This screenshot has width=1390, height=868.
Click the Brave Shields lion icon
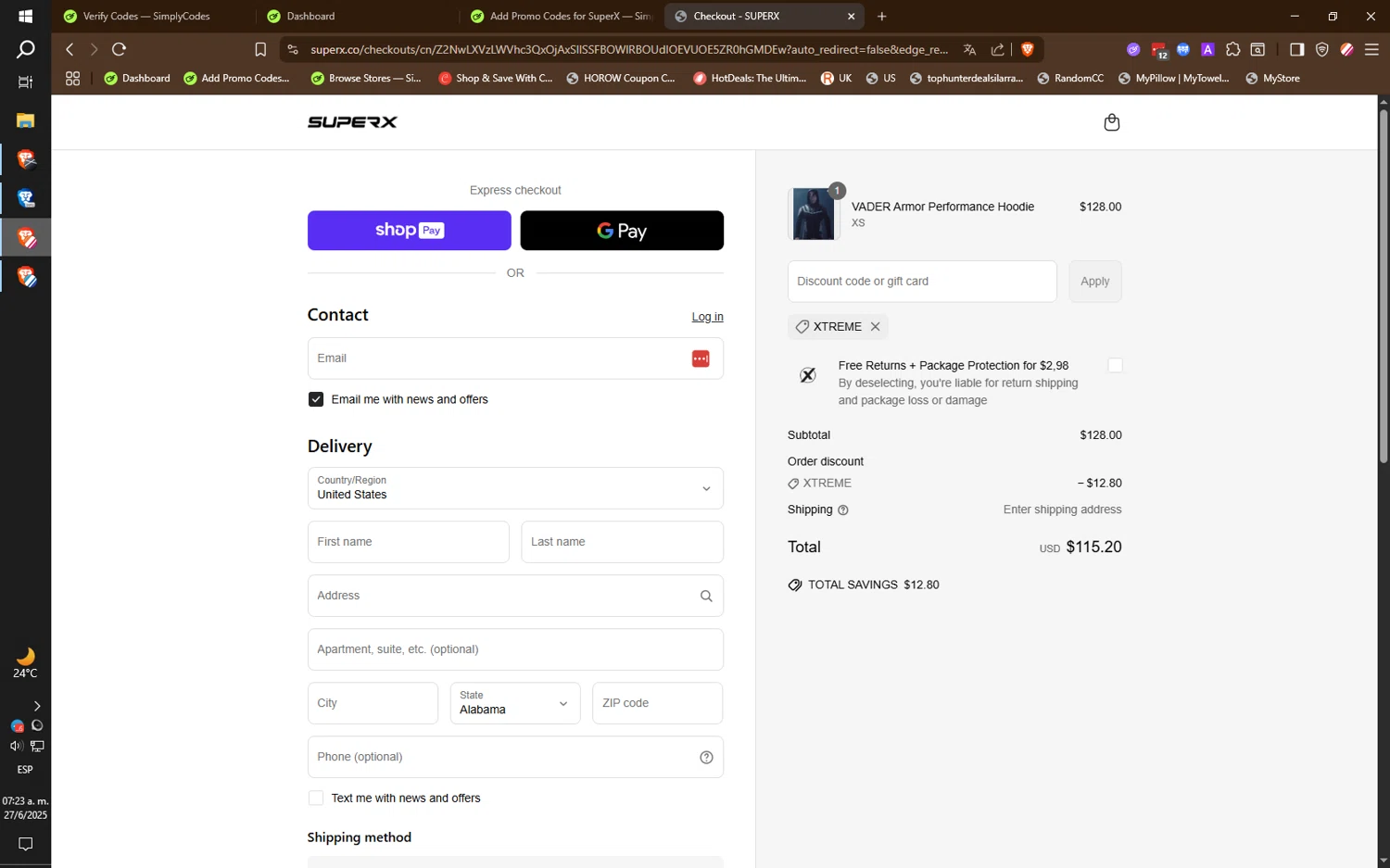(1027, 50)
